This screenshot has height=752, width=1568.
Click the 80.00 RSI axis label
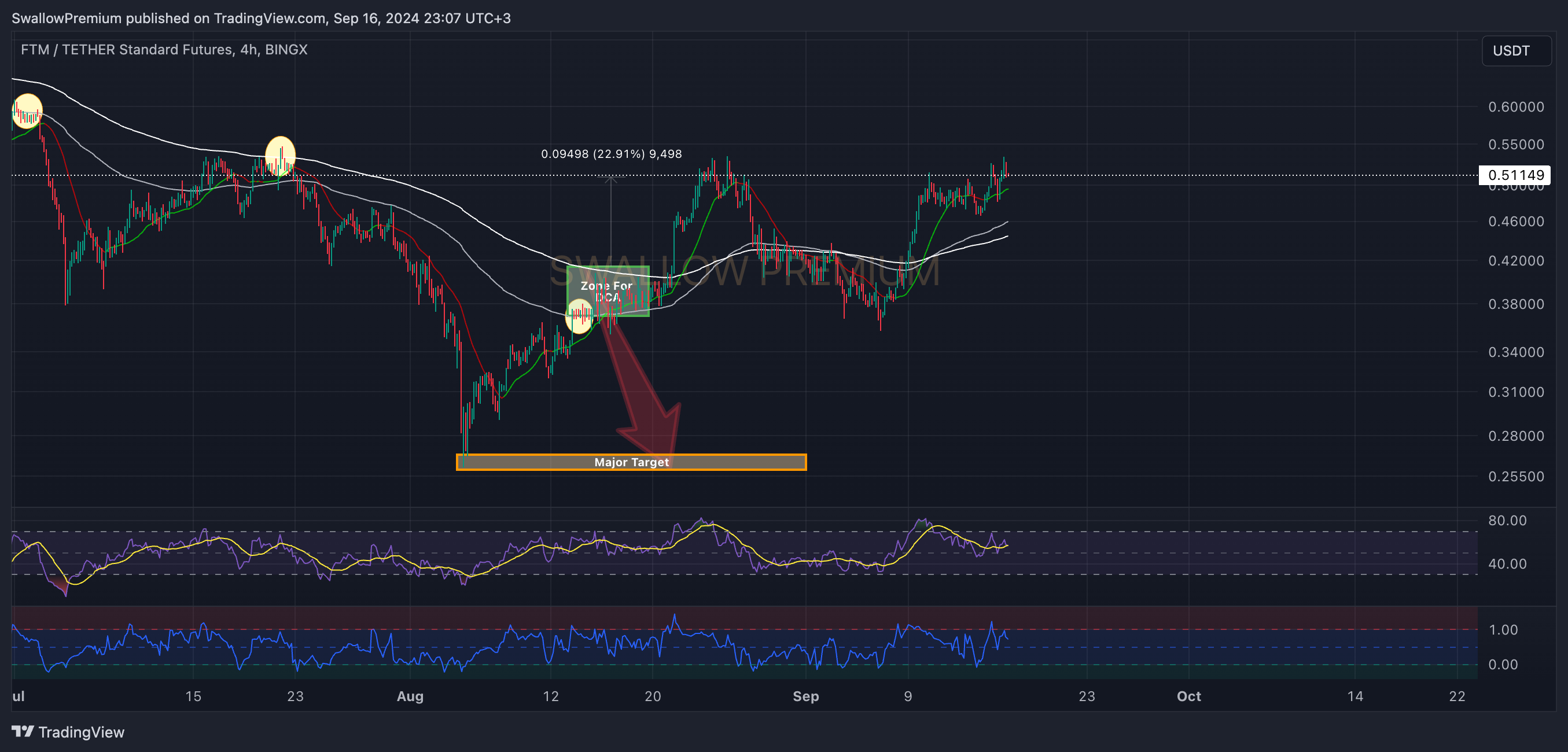(1507, 521)
